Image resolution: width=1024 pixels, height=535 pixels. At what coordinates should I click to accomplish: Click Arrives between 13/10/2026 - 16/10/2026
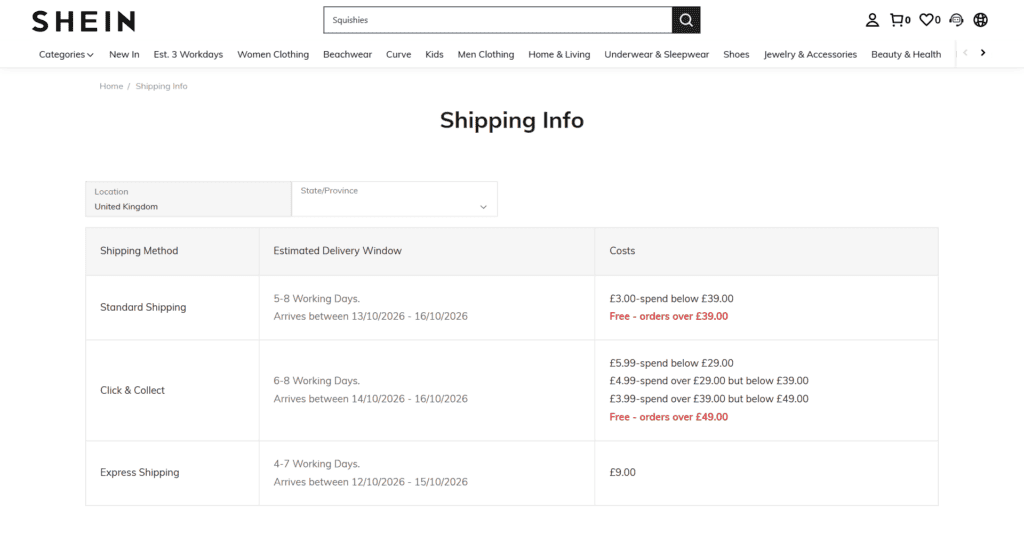click(x=370, y=316)
